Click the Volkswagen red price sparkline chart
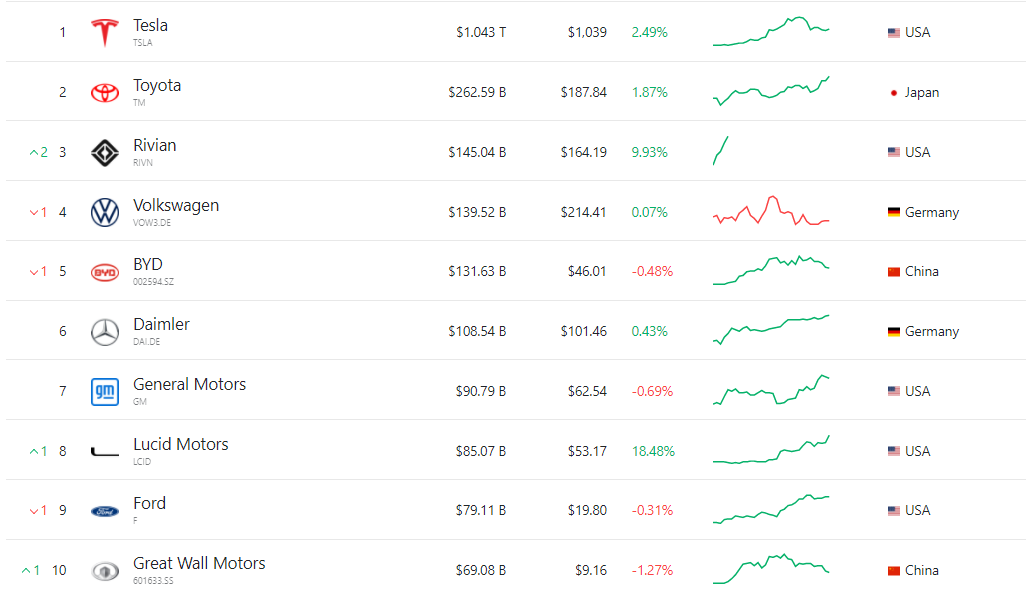The image size is (1035, 598). coord(771,211)
